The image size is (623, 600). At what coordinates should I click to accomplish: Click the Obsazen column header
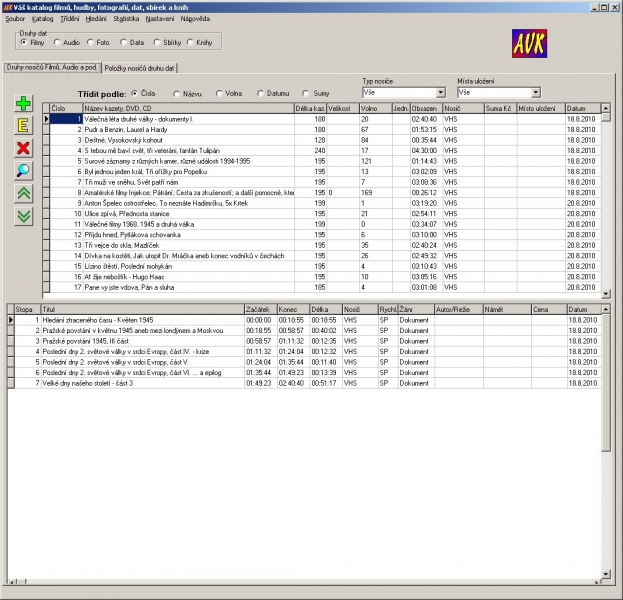point(424,108)
